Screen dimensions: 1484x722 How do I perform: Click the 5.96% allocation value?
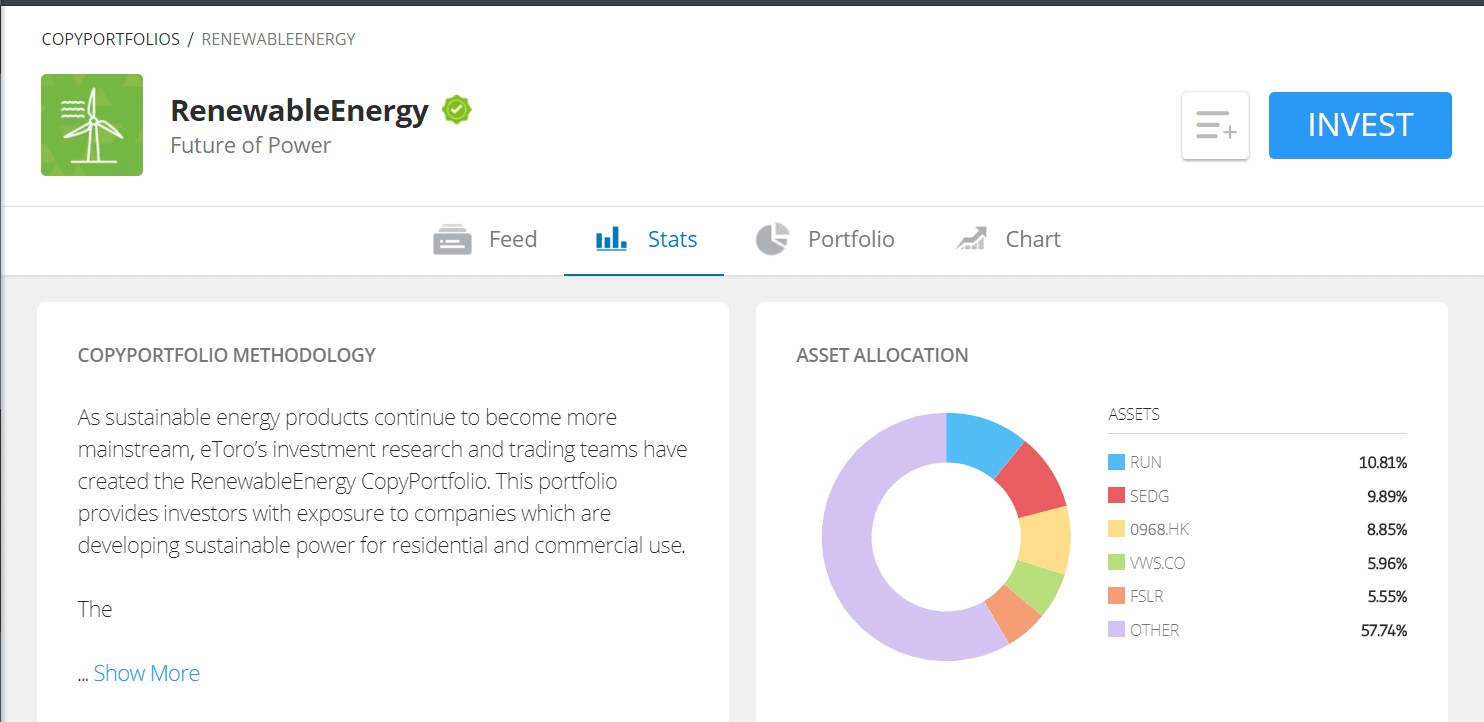click(1387, 563)
